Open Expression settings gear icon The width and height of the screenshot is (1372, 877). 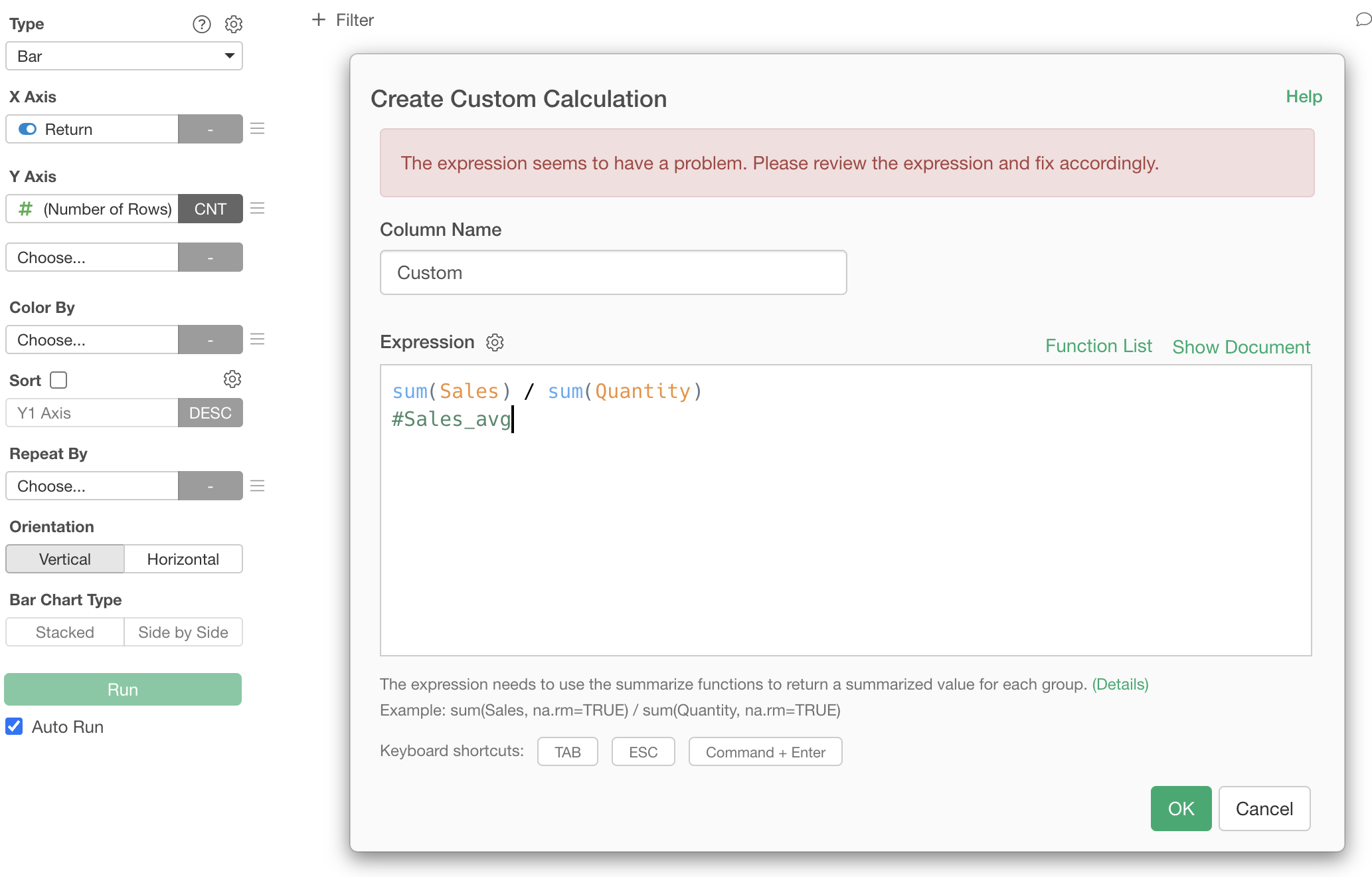(x=495, y=342)
